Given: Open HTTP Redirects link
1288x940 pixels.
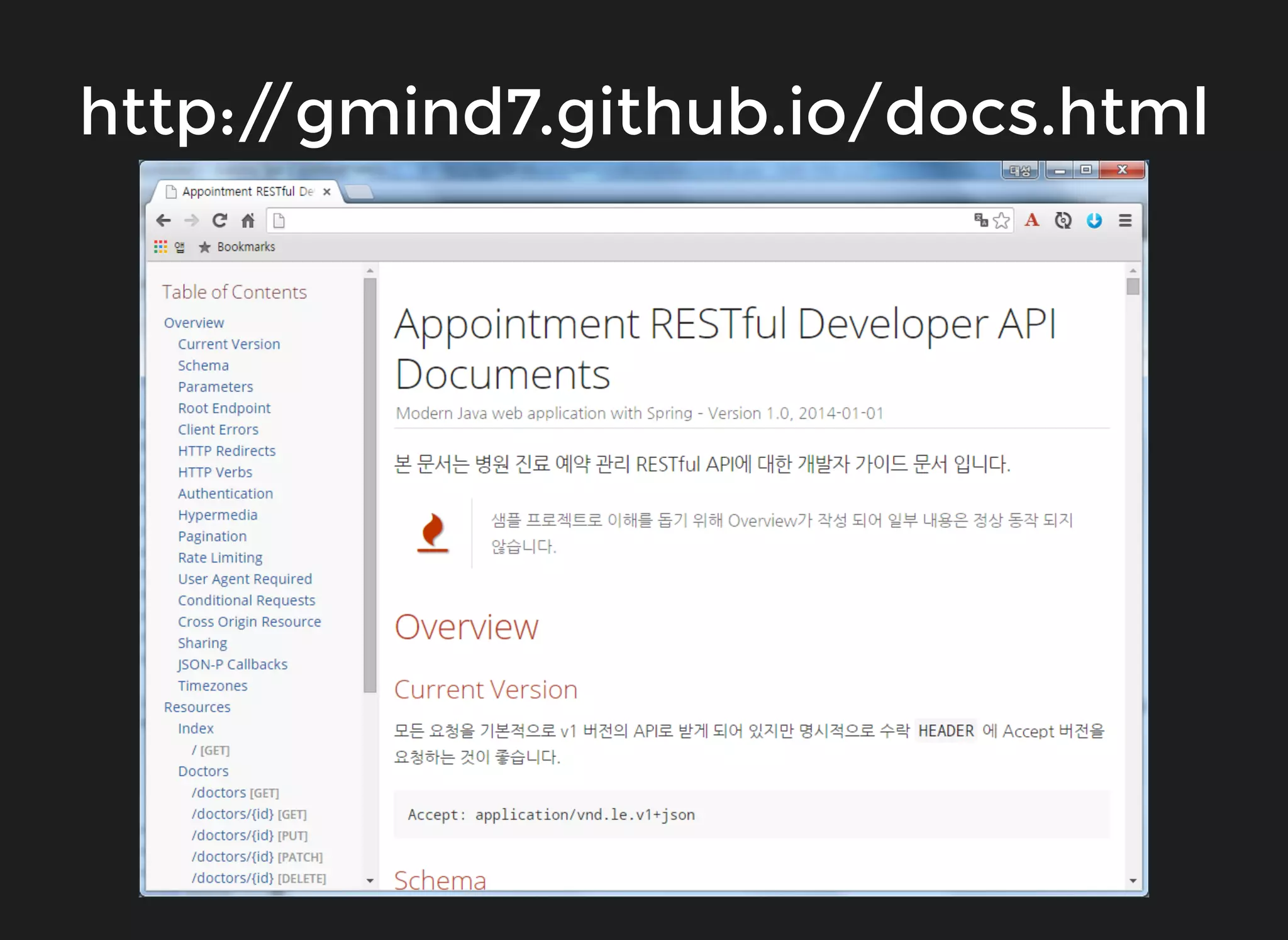Looking at the screenshot, I should [x=227, y=451].
